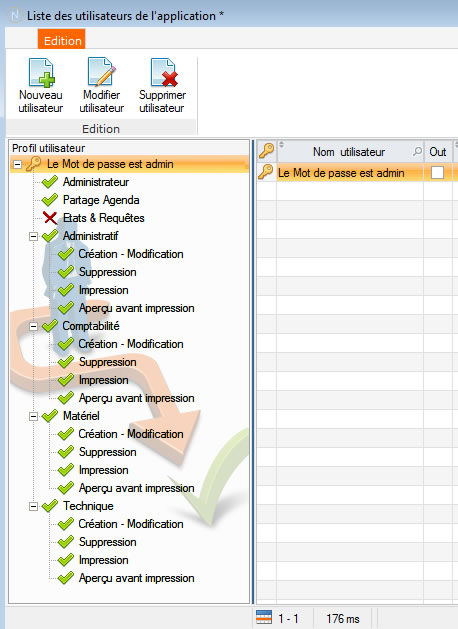Click the red cross beside Etats & Requêtes
The image size is (458, 629).
50,218
